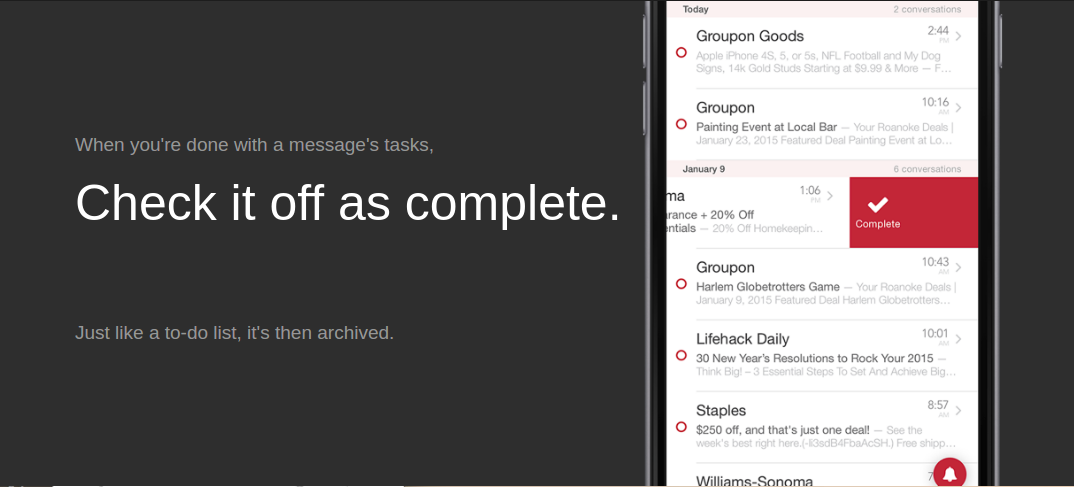Toggle unread circle for Lifehack Daily
Viewport: 1074px width, 487px height.
point(681,355)
